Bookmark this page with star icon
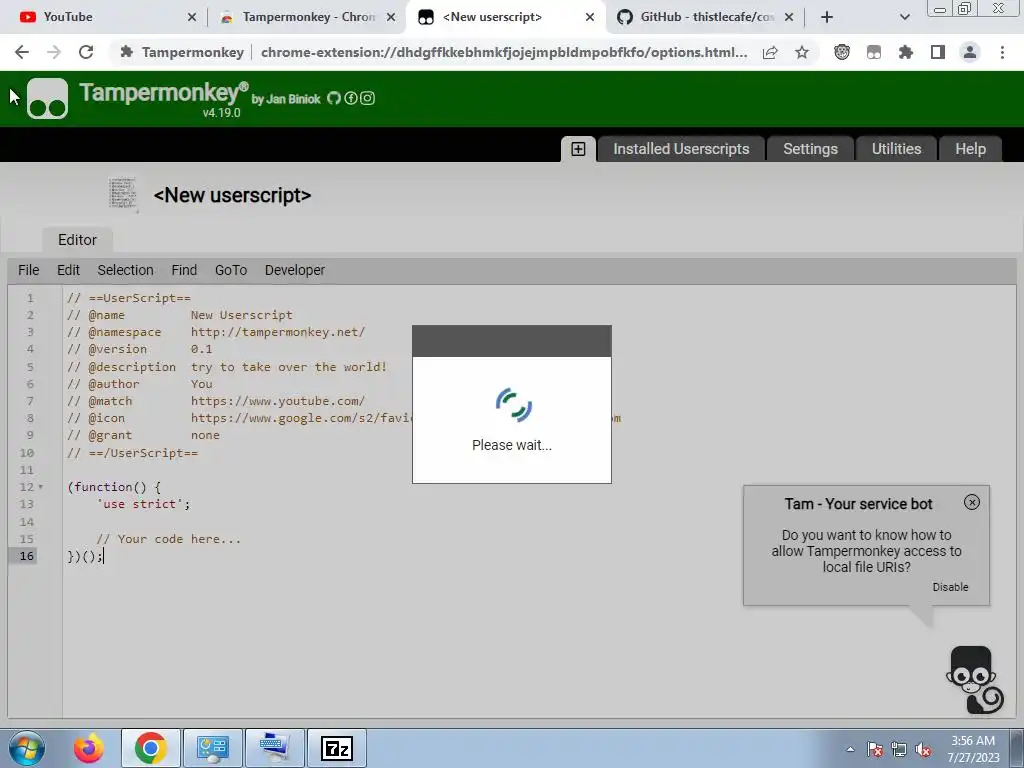This screenshot has height=768, width=1024. 802,52
